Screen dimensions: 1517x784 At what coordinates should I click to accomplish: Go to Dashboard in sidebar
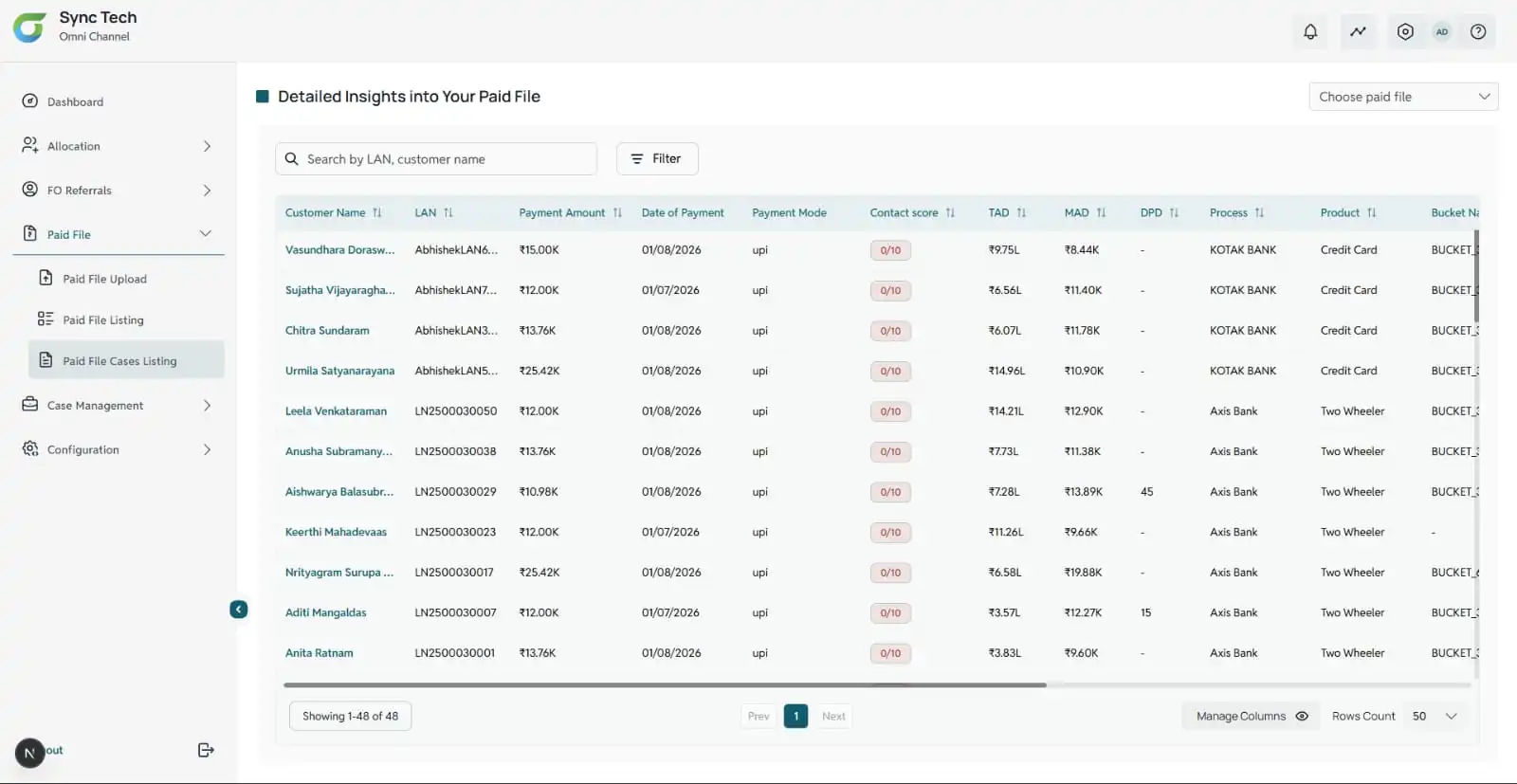(x=75, y=101)
